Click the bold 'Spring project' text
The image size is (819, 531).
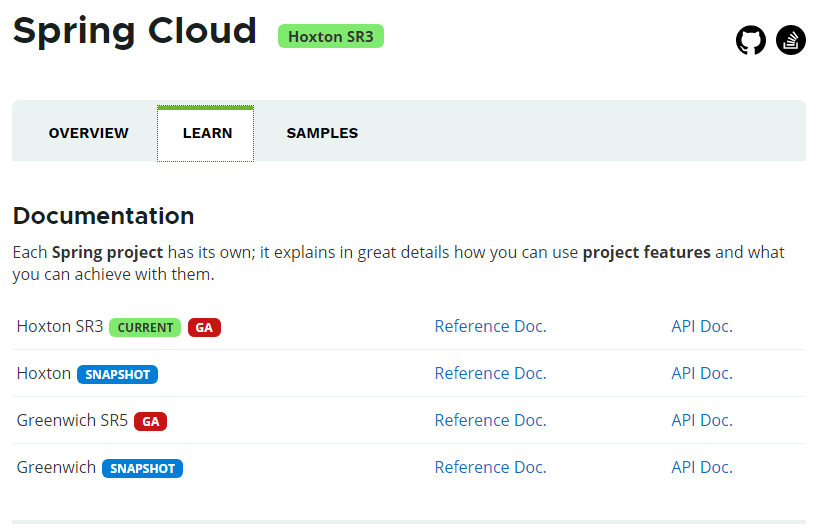[x=108, y=253]
